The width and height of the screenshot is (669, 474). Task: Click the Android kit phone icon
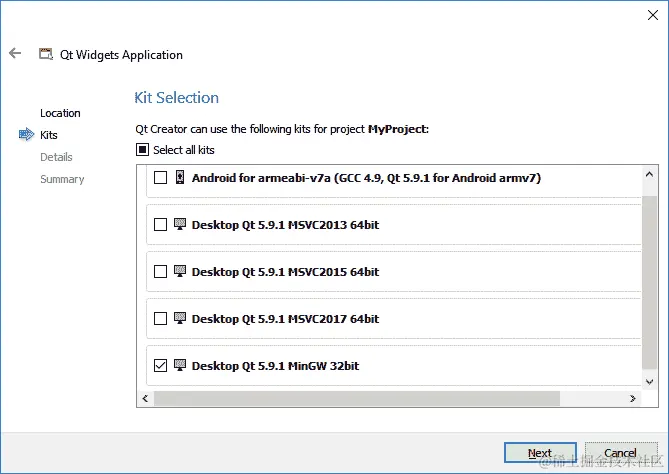point(180,177)
